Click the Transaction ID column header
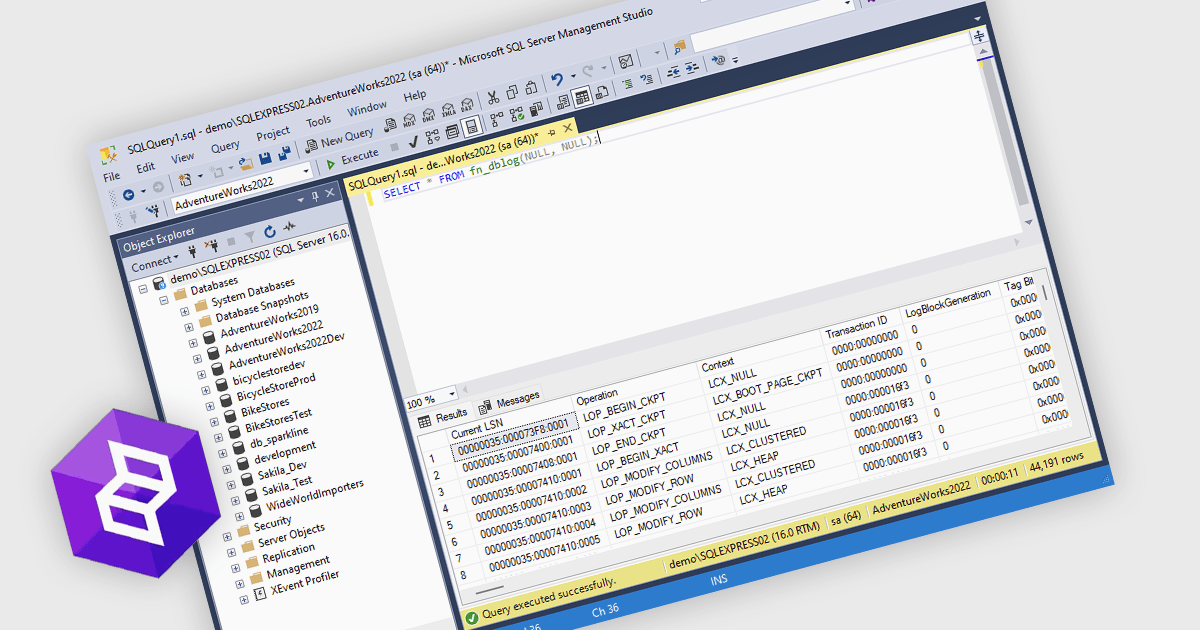1200x630 pixels. pyautogui.click(x=858, y=327)
